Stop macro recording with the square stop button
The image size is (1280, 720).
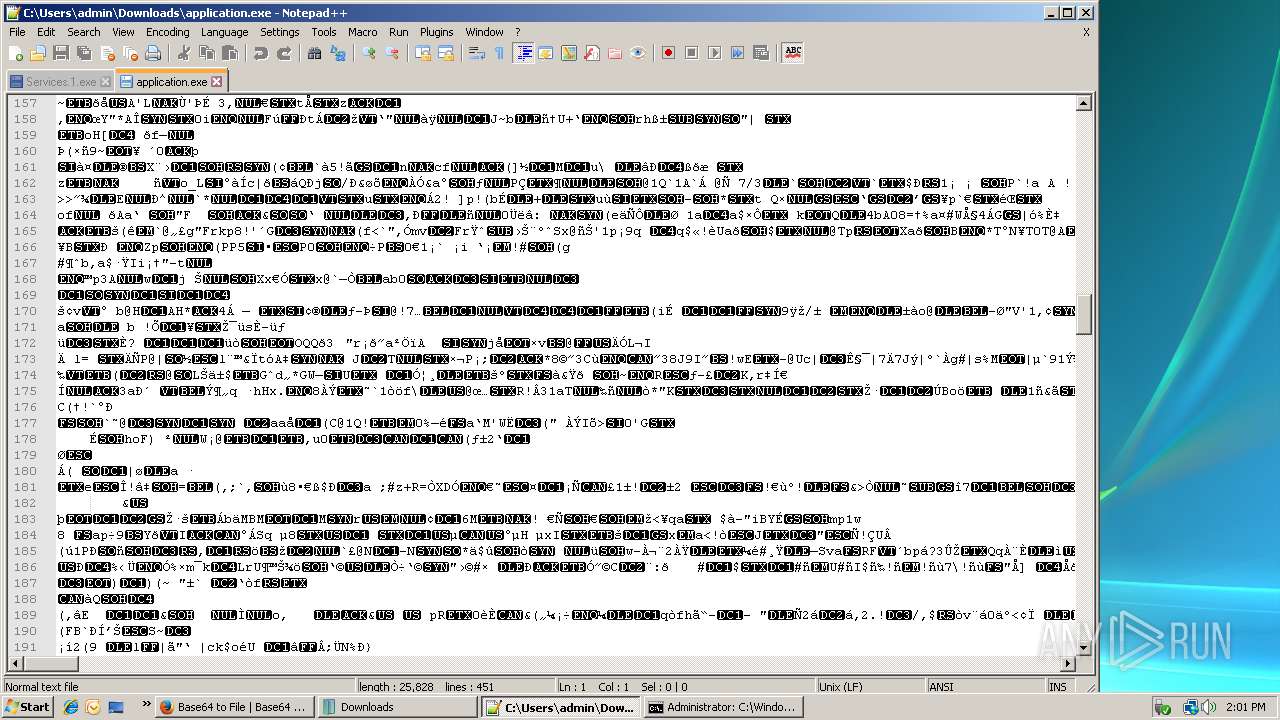[691, 53]
